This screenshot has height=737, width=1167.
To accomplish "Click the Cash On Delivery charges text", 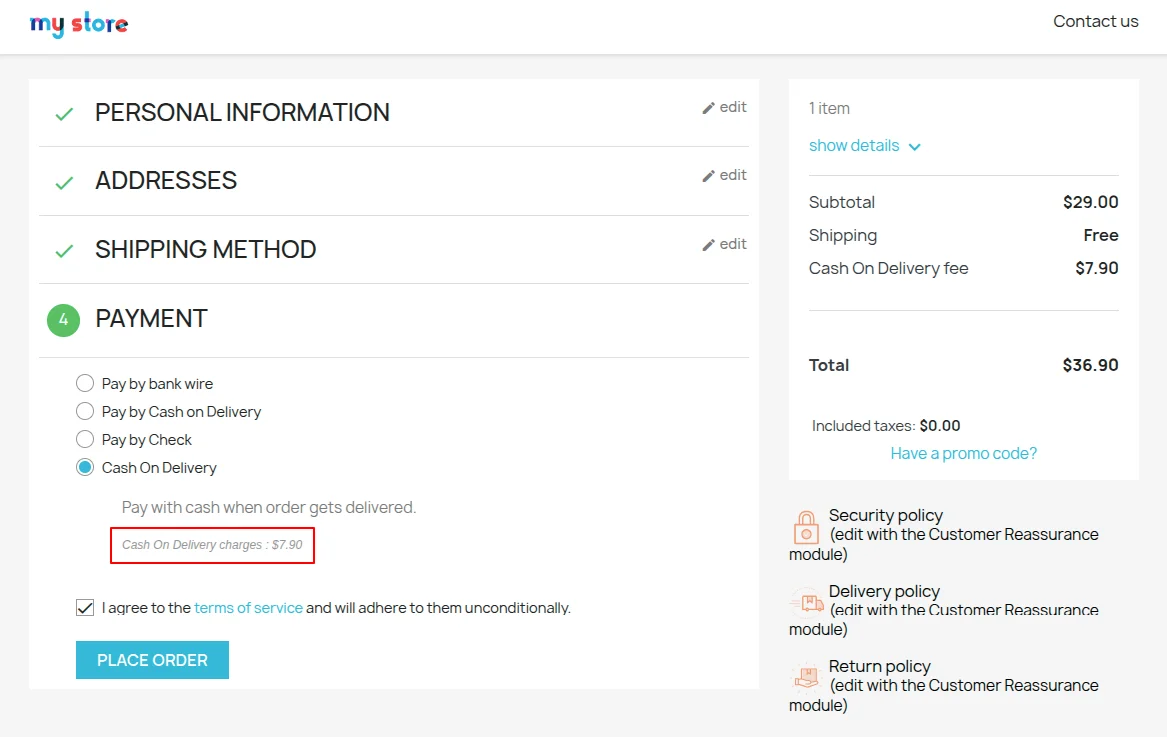I will pos(212,545).
